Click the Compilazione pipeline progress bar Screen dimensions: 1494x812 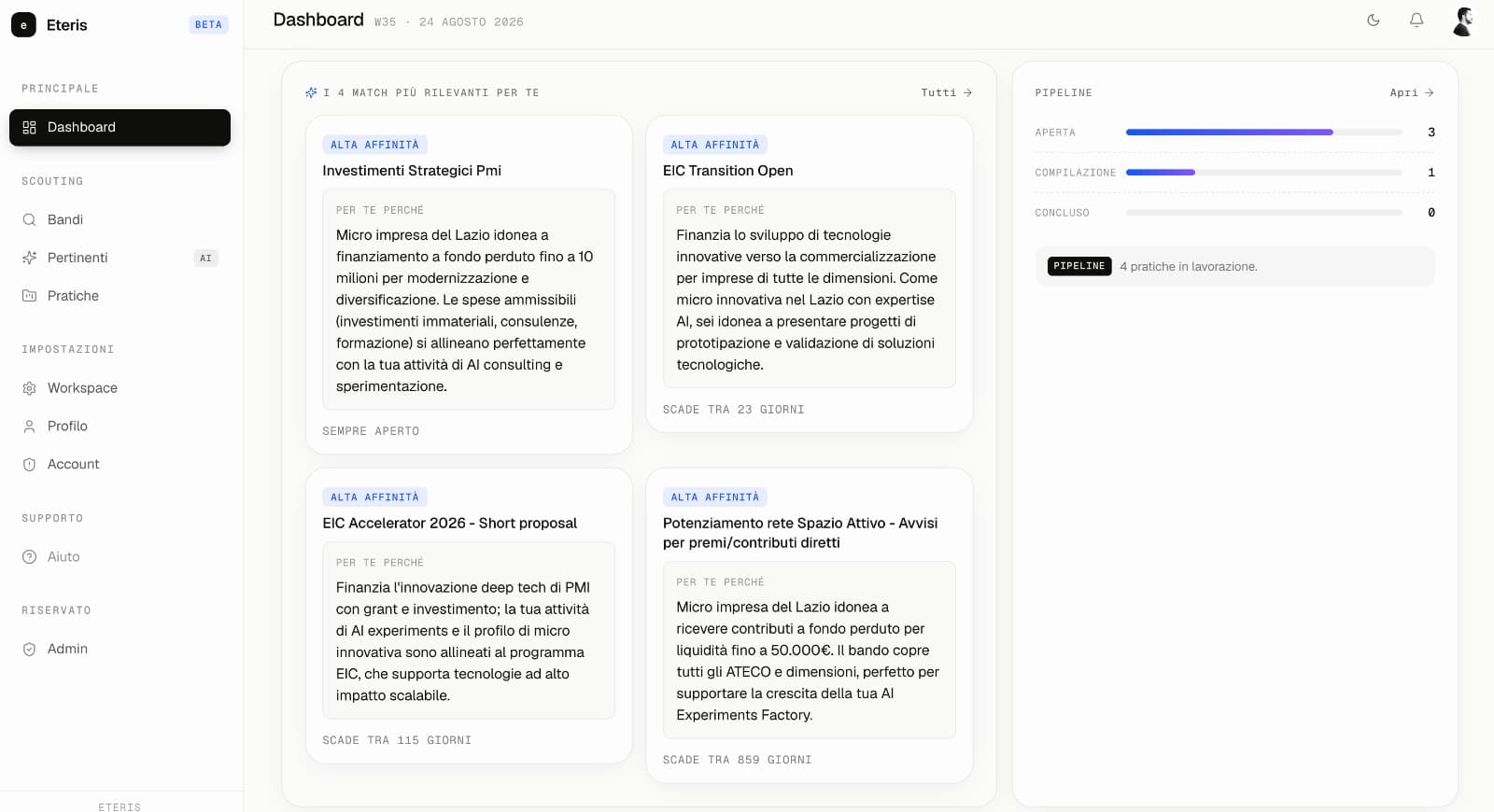[1264, 173]
